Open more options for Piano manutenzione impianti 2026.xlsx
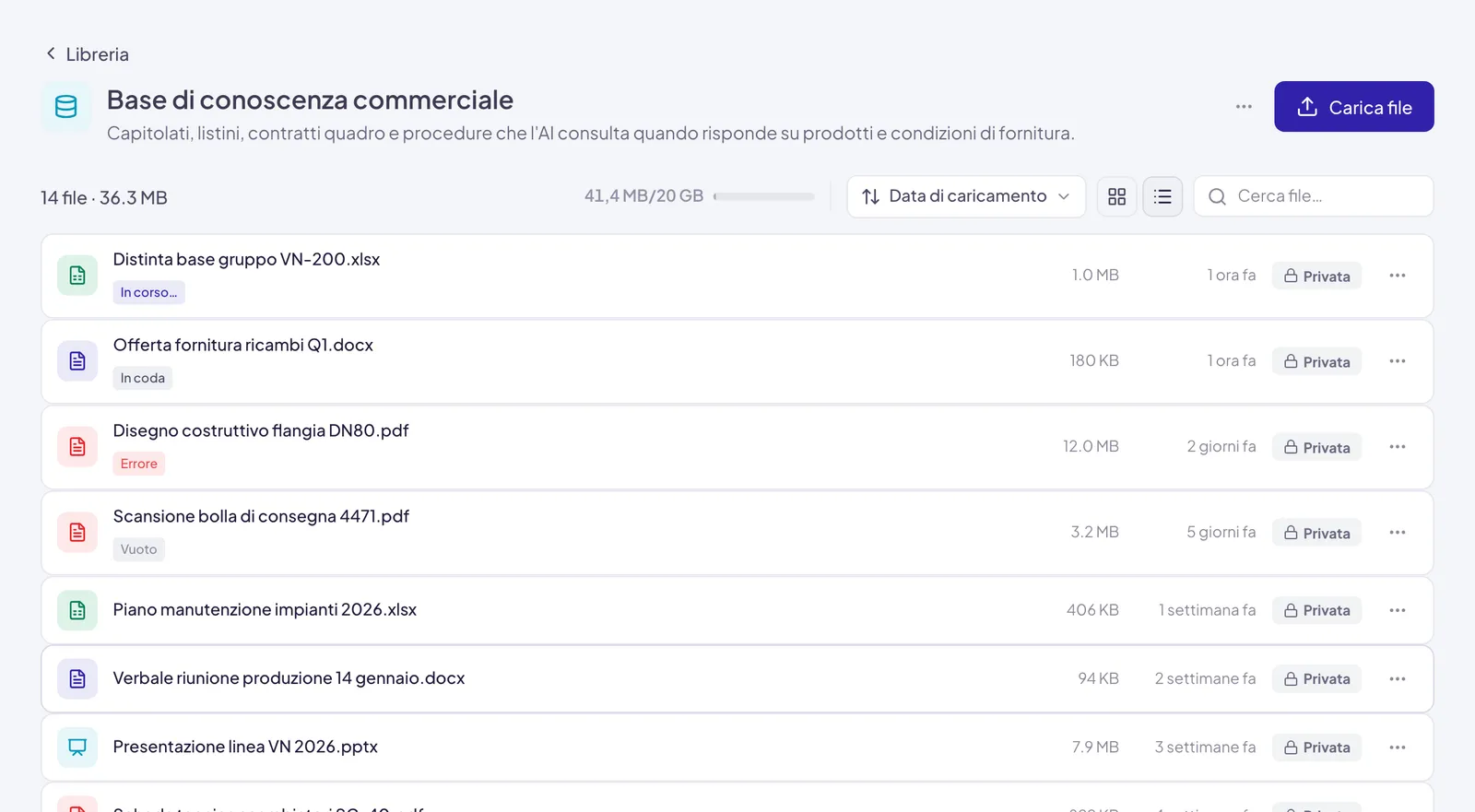This screenshot has width=1475, height=812. click(x=1398, y=610)
